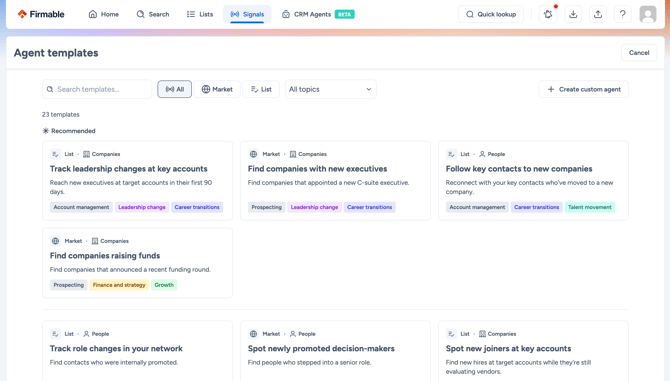Click list icon on Follow key contacts card
This screenshot has width=670, height=381.
451,154
